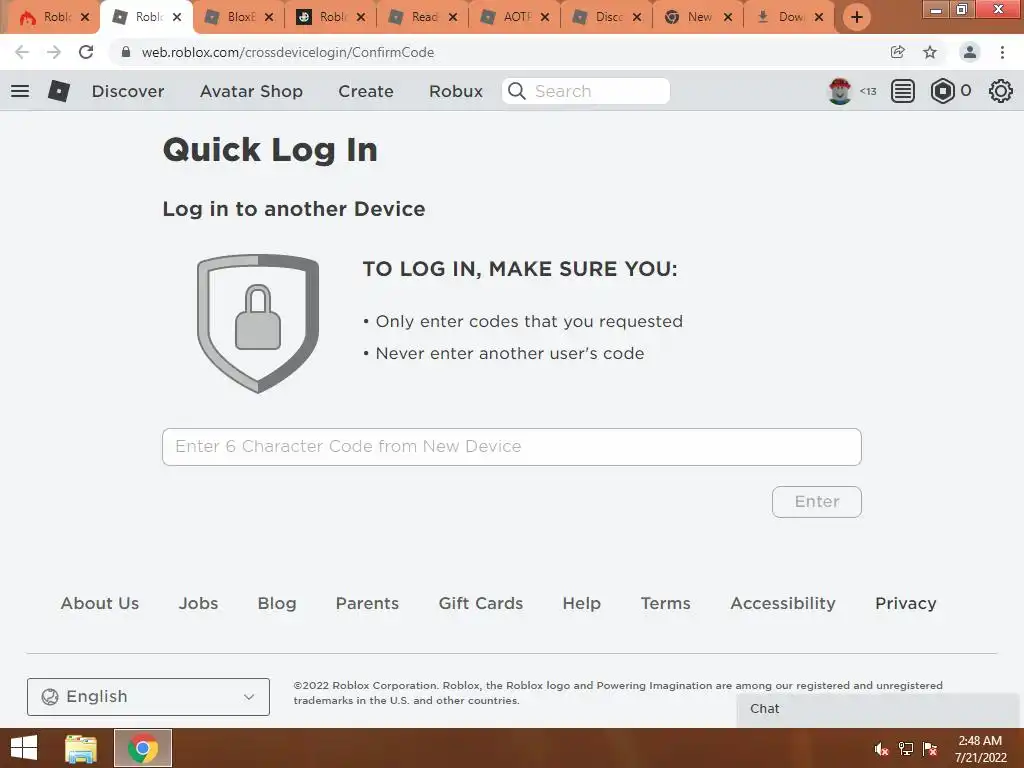The width and height of the screenshot is (1024, 768).
Task: Switch to the Downloads tab
Action: point(789,17)
